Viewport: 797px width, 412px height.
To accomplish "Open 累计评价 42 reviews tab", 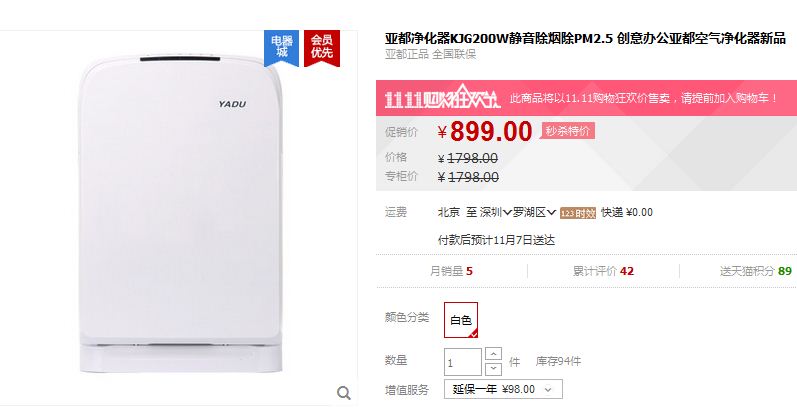I will point(603,271).
